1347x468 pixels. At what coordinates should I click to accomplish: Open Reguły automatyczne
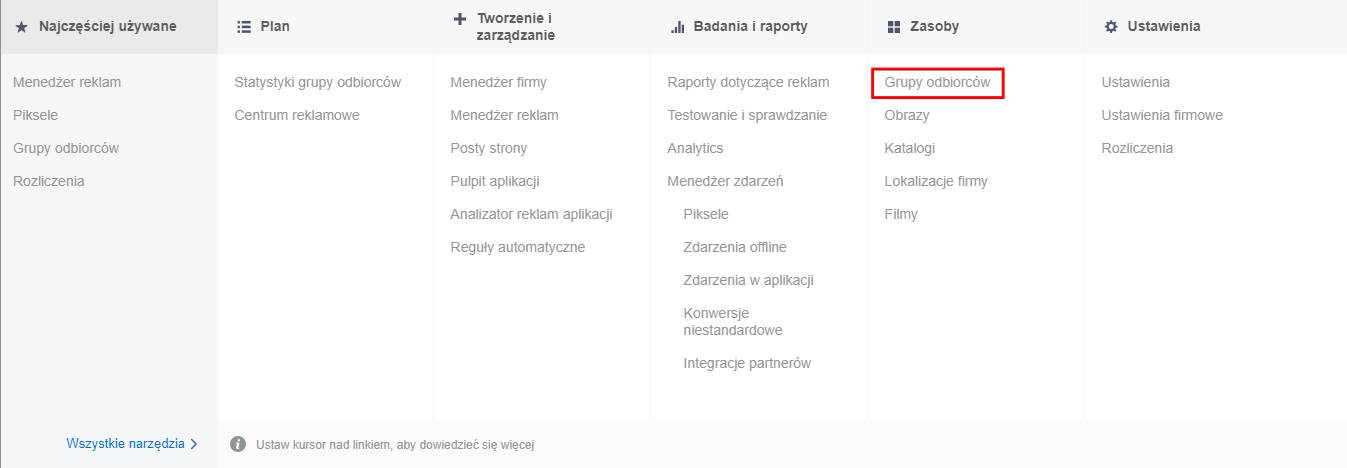tap(517, 247)
